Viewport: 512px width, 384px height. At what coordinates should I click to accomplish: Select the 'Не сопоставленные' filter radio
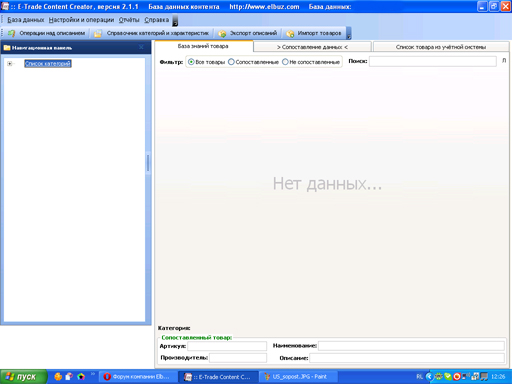(x=285, y=62)
